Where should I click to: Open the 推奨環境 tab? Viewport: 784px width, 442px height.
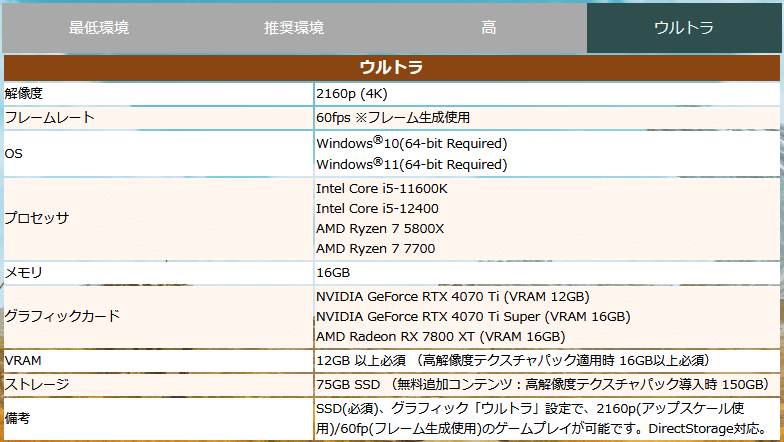pos(294,28)
